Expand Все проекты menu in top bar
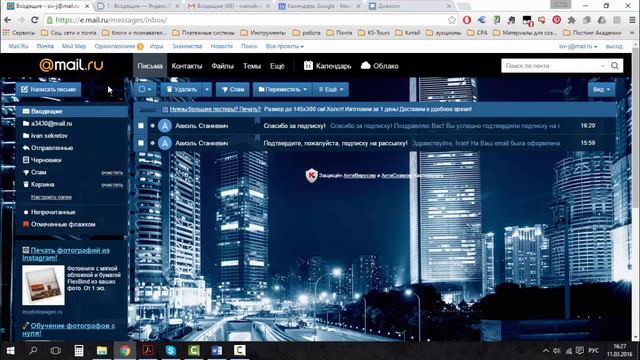This screenshot has height=360, width=640. click(x=284, y=46)
